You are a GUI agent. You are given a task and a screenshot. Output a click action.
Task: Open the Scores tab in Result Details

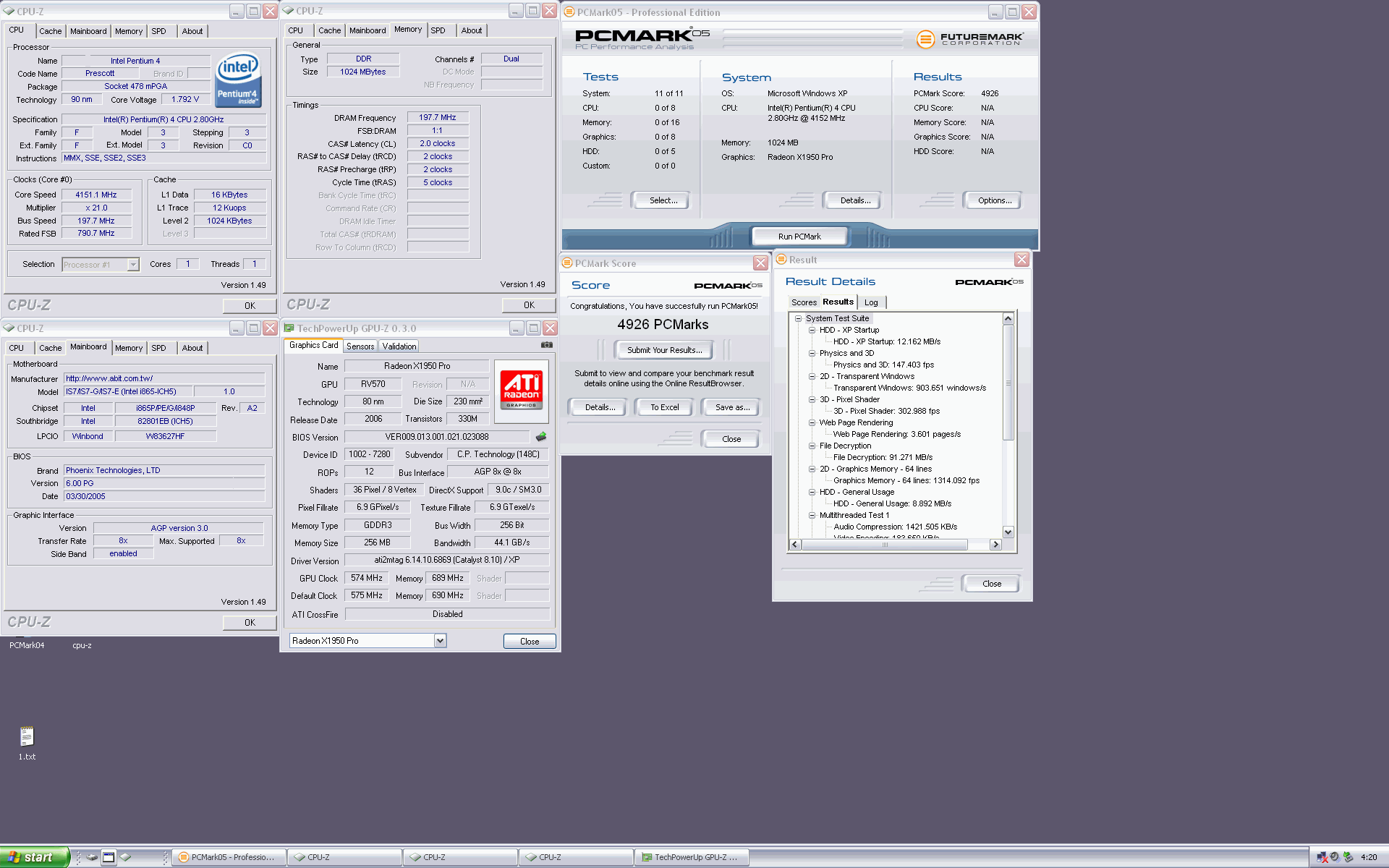[x=804, y=302]
